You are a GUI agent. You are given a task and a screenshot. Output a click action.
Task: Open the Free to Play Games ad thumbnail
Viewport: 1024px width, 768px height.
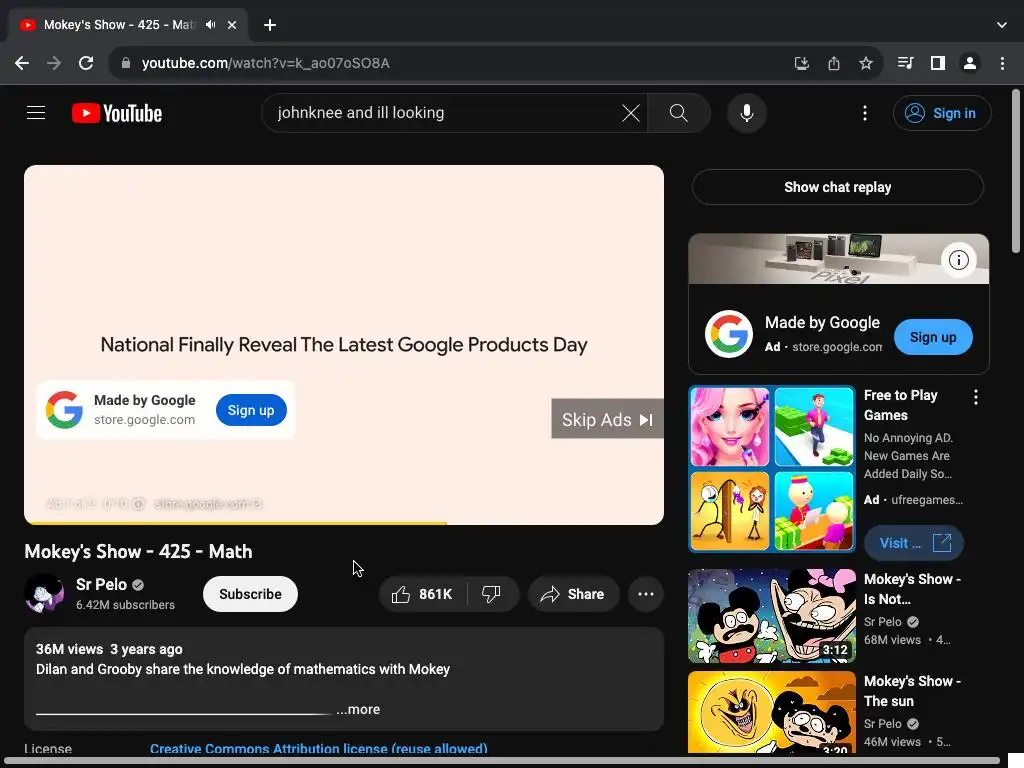click(x=772, y=469)
